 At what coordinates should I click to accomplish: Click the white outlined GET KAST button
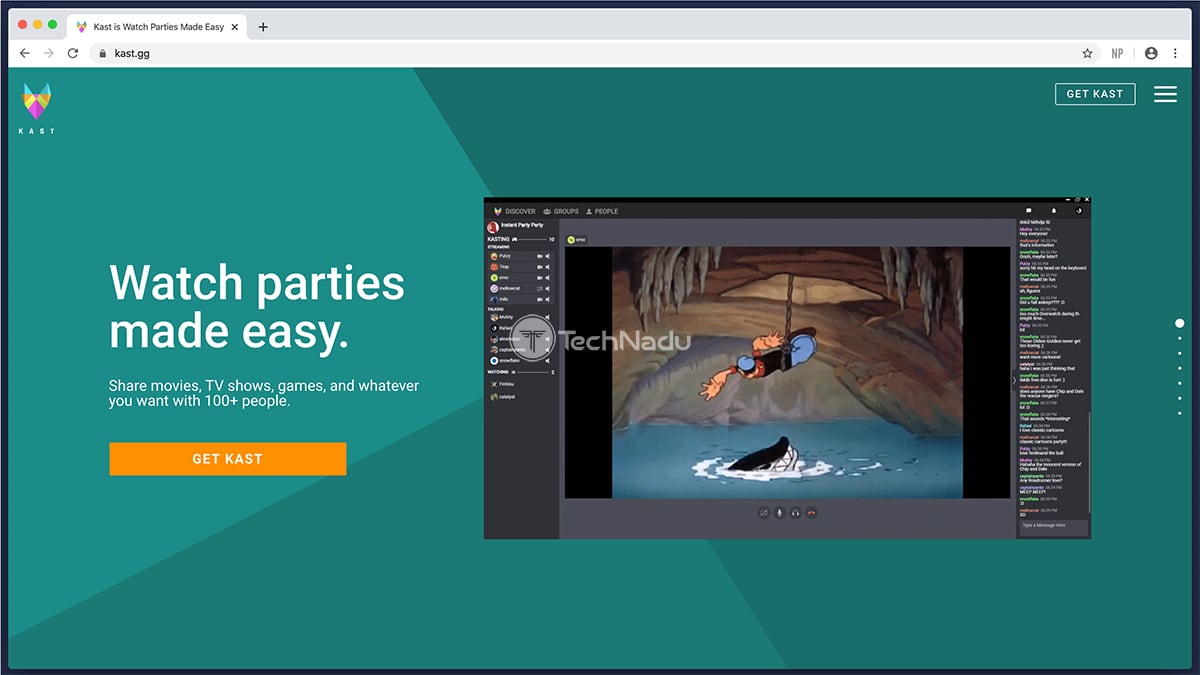(x=1095, y=94)
